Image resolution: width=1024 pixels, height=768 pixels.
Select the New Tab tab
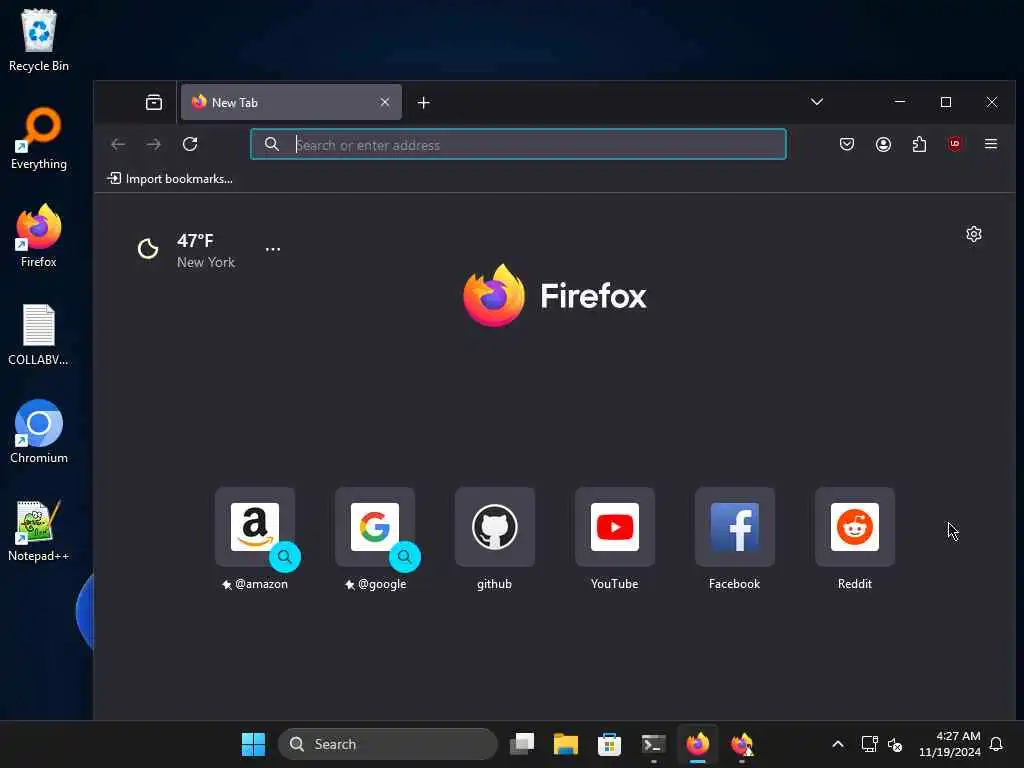[x=291, y=103]
